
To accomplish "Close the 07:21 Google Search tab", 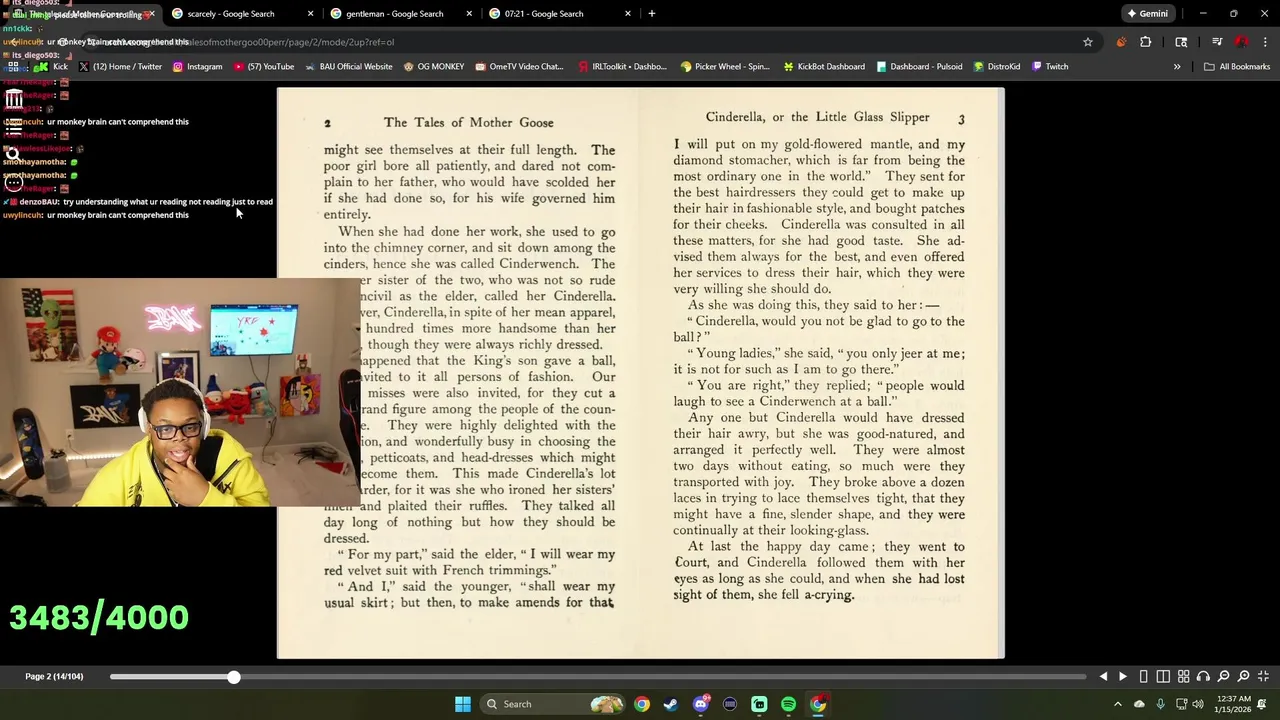I will (628, 14).
